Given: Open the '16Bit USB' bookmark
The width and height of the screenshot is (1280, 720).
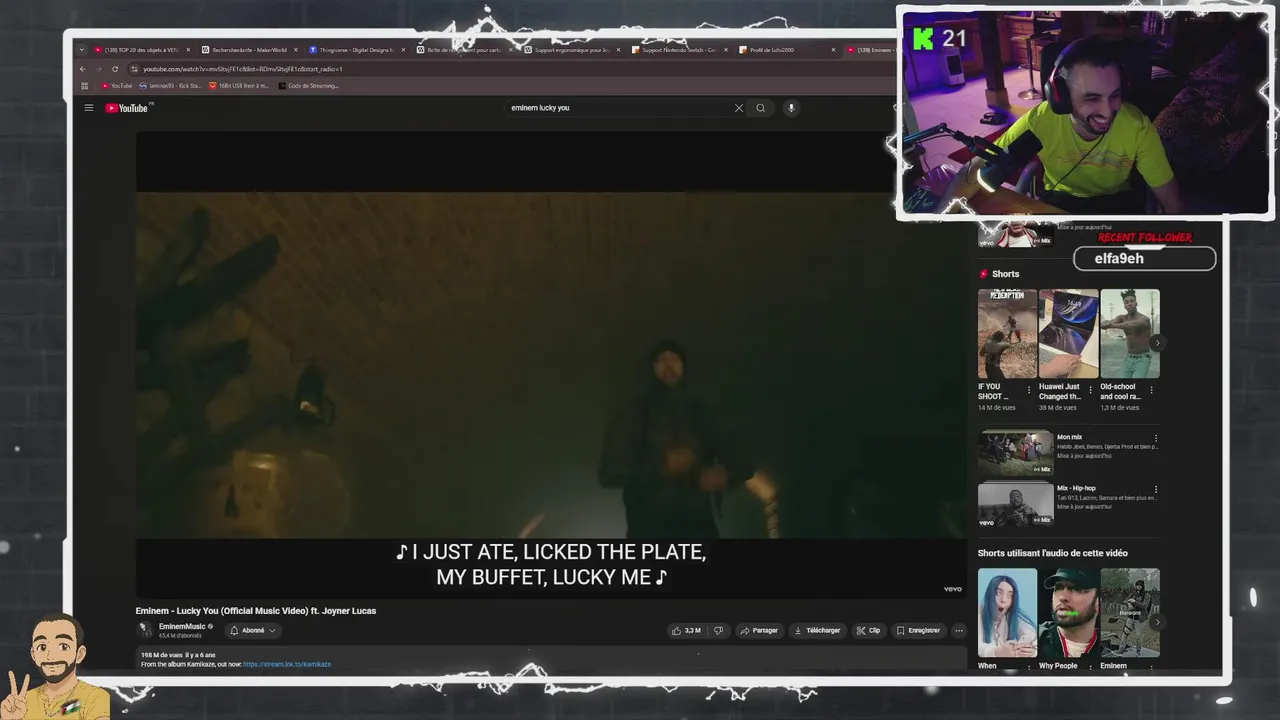Looking at the screenshot, I should (239, 86).
